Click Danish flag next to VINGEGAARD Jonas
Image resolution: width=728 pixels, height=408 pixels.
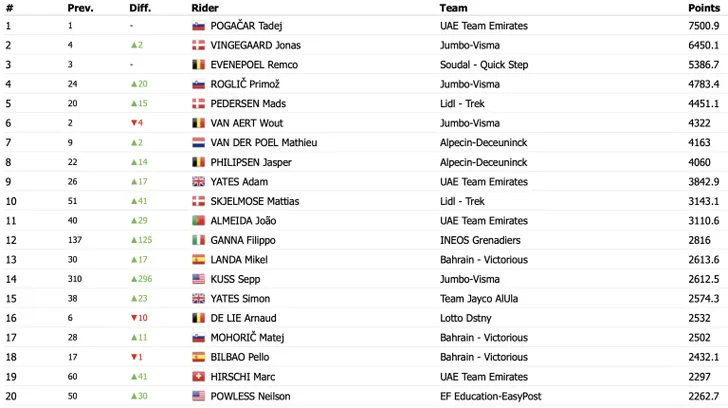pos(198,45)
